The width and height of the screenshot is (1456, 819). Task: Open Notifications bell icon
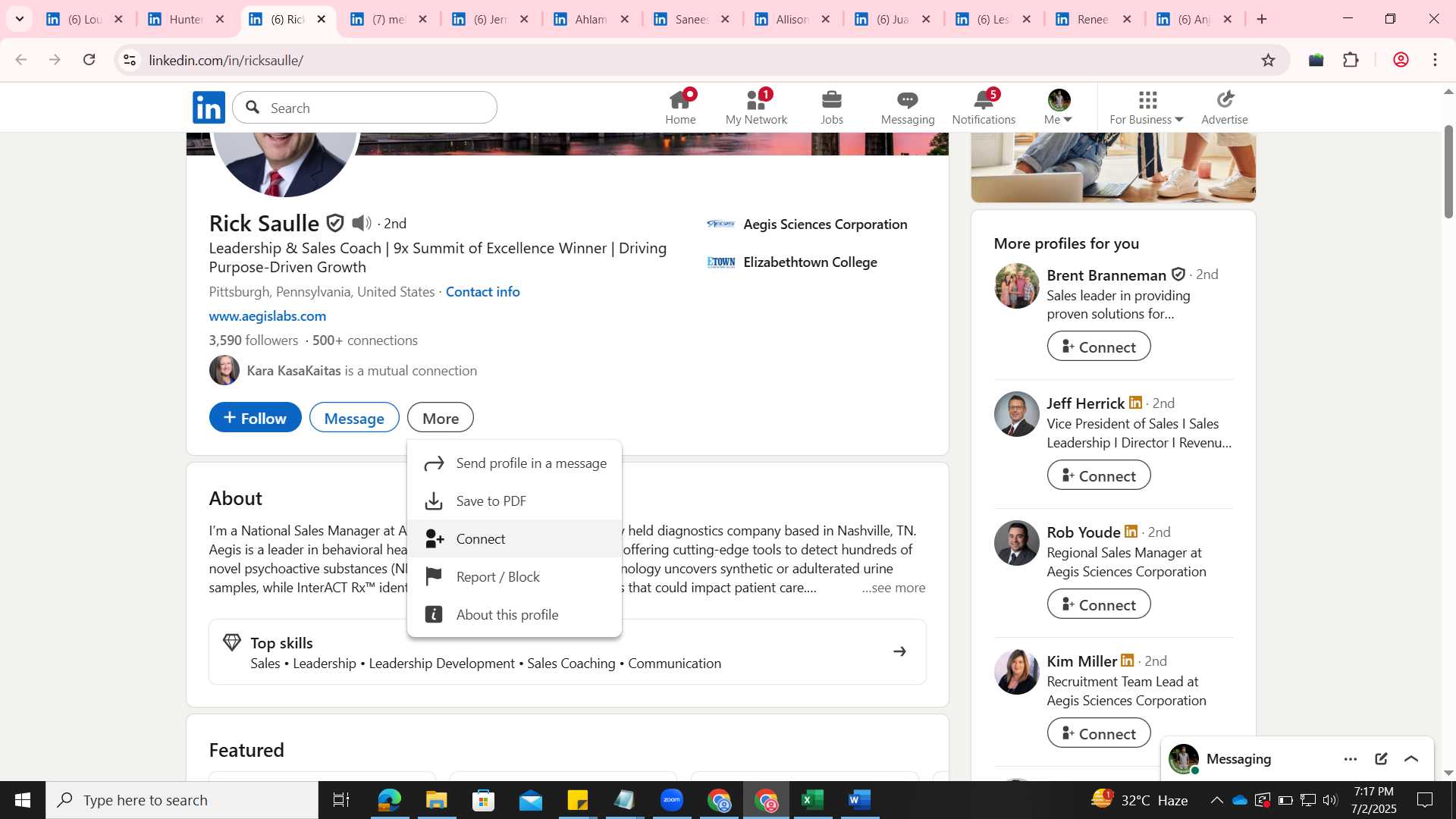(984, 107)
